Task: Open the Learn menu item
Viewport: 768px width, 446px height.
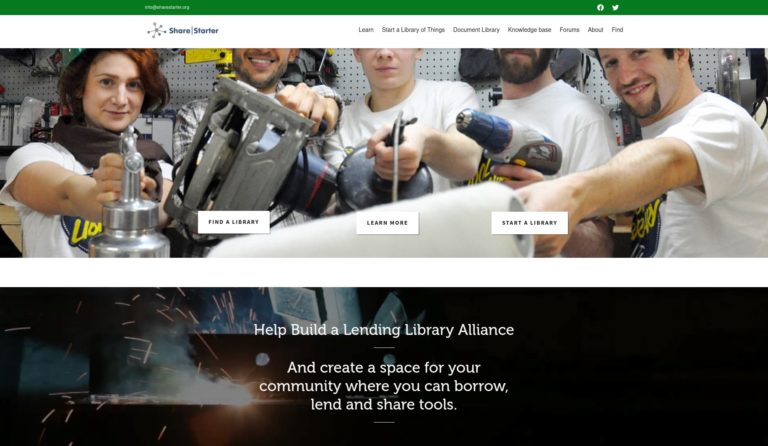Action: point(366,30)
